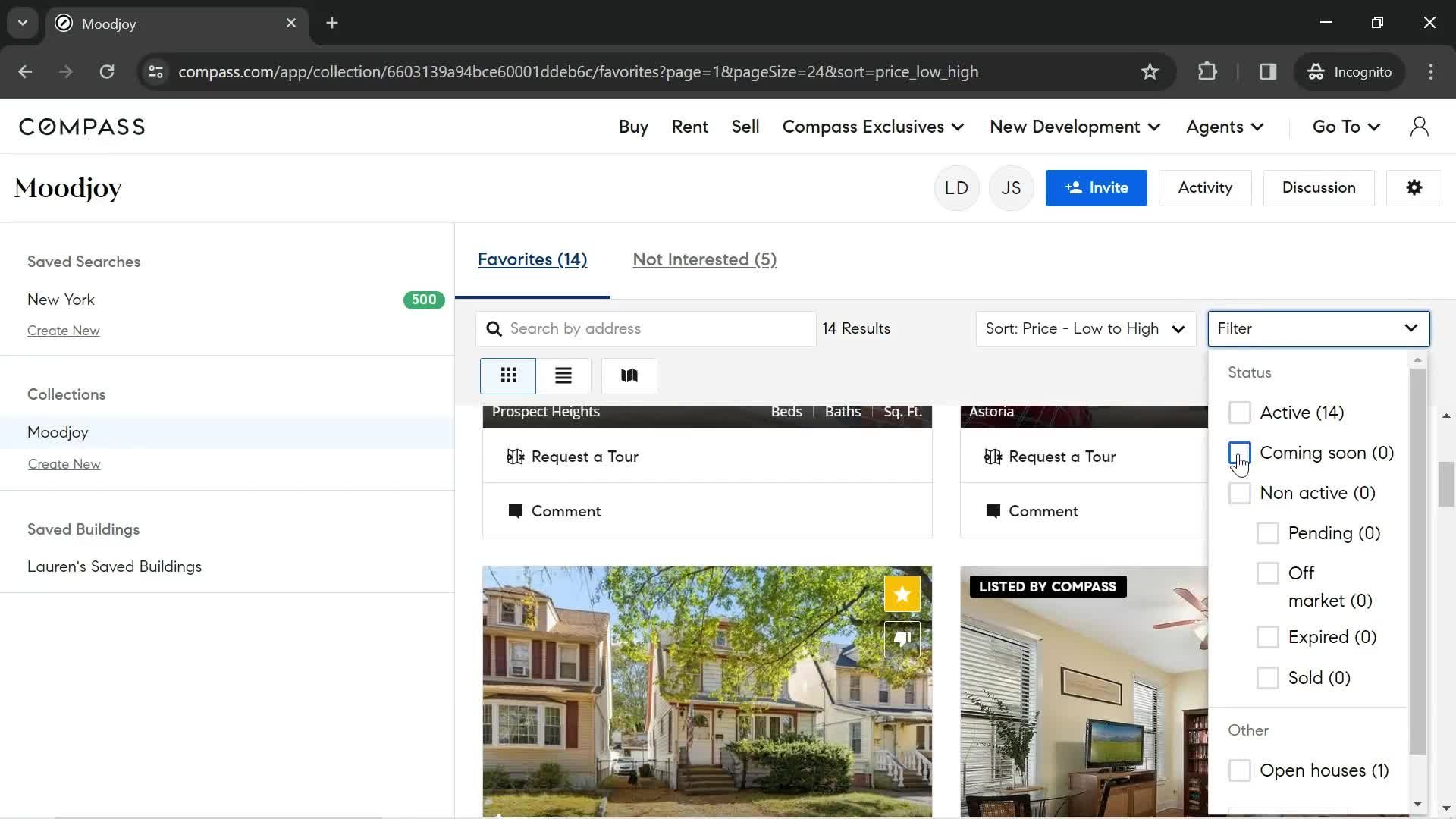Unfavorite the house listing star

pyautogui.click(x=902, y=594)
